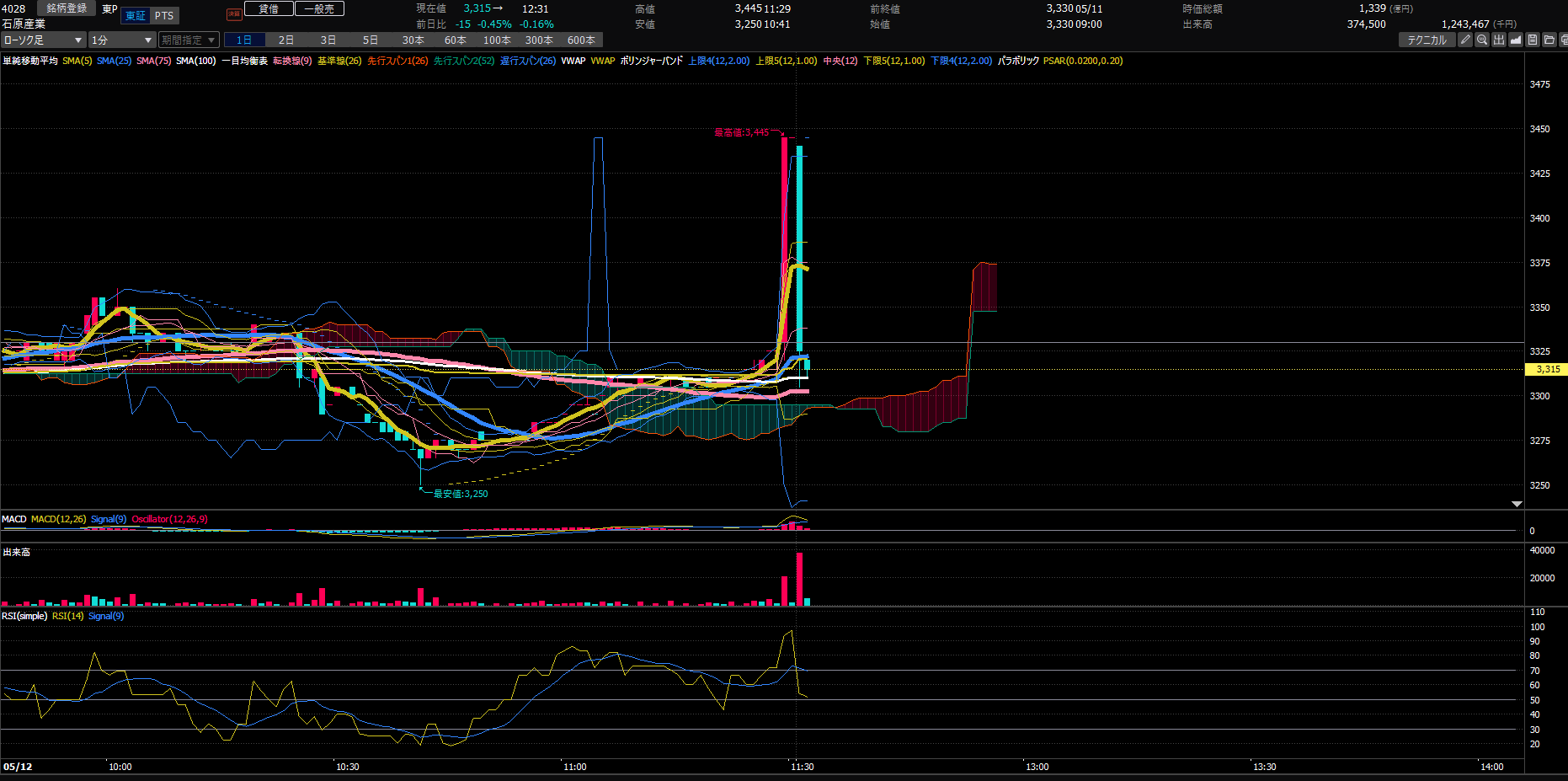This screenshot has width=1568, height=781.
Task: Click the 銘柄登録 button
Action: (67, 8)
